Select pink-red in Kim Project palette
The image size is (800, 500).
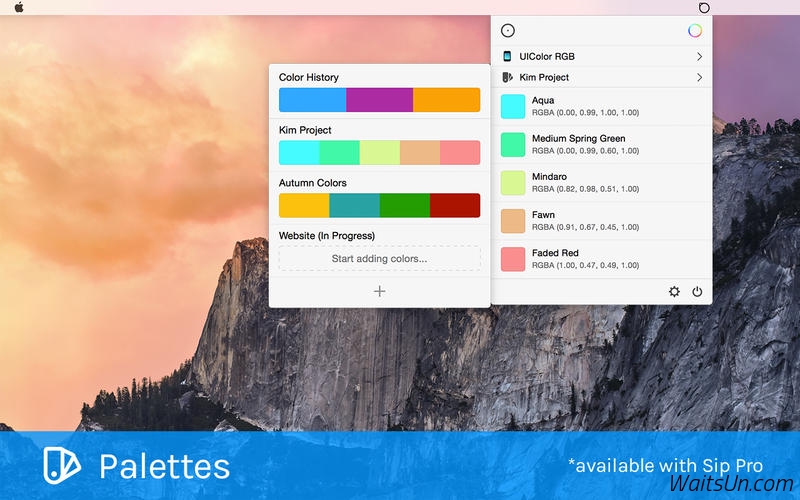460,153
